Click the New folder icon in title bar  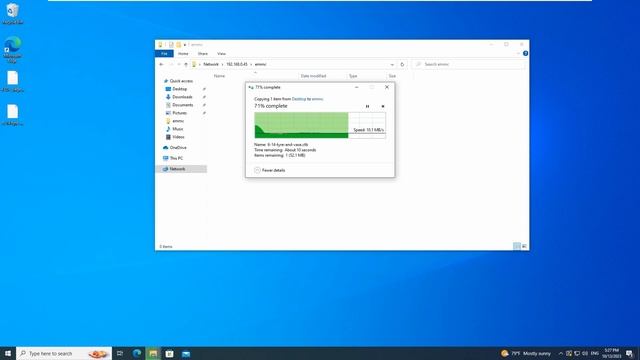(178, 44)
